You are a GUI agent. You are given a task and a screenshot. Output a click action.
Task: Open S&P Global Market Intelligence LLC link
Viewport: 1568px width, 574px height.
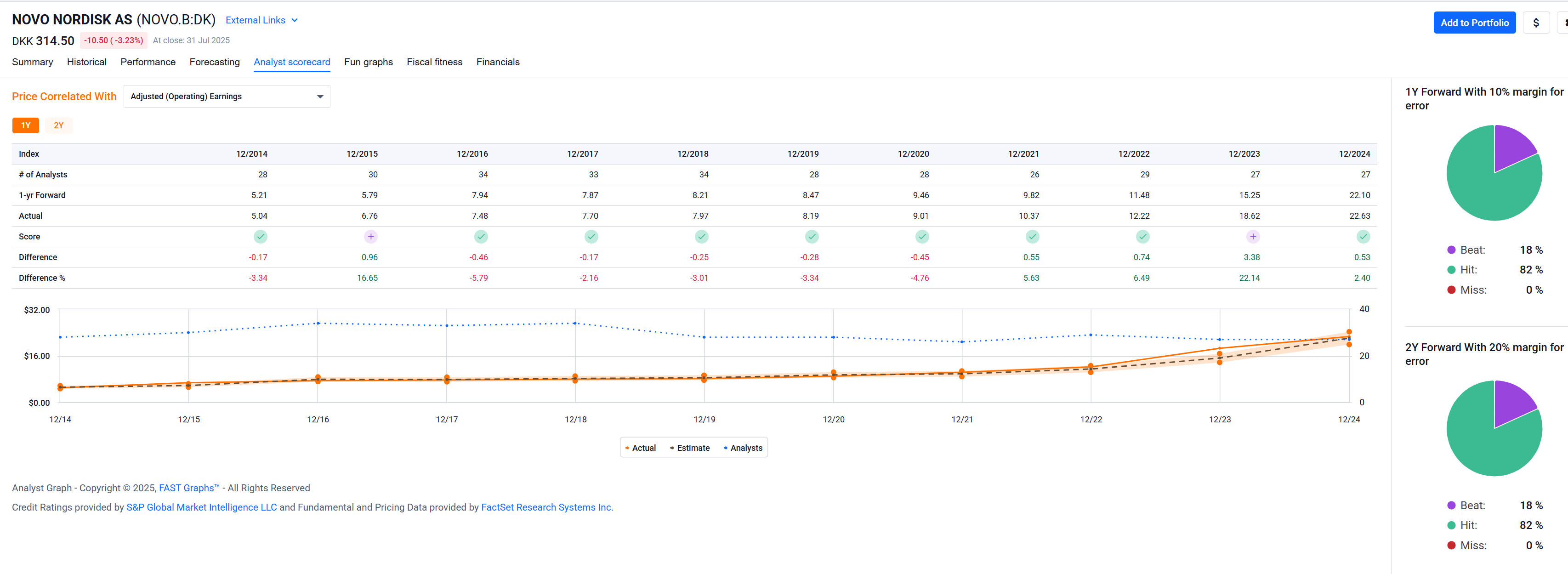pos(201,508)
